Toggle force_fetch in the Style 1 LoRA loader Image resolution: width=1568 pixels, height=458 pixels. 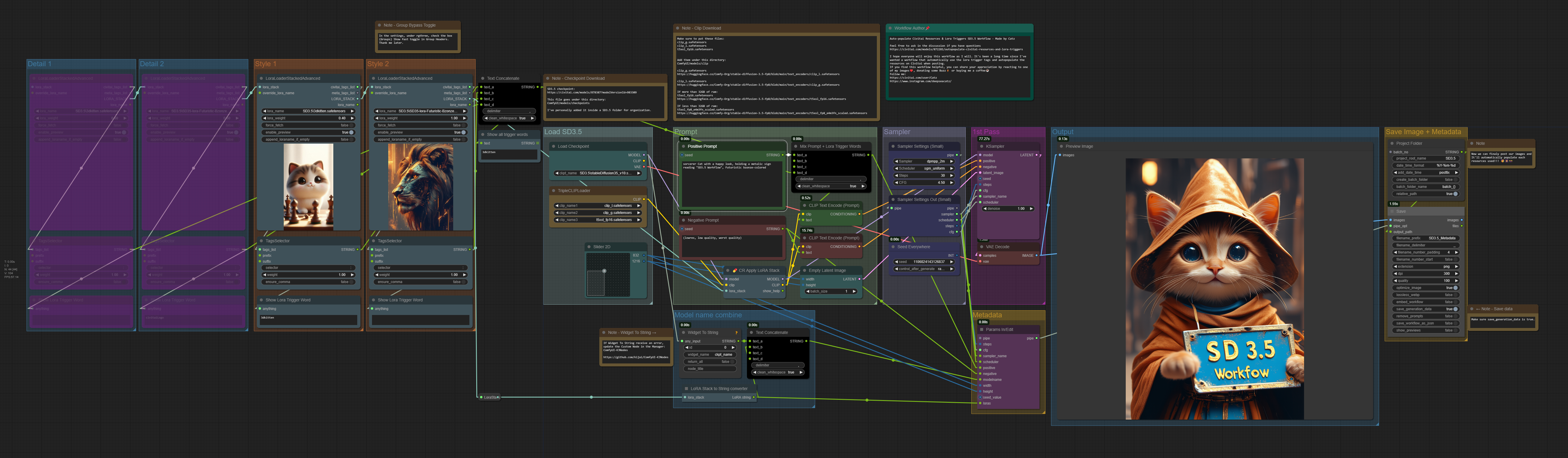pos(308,125)
